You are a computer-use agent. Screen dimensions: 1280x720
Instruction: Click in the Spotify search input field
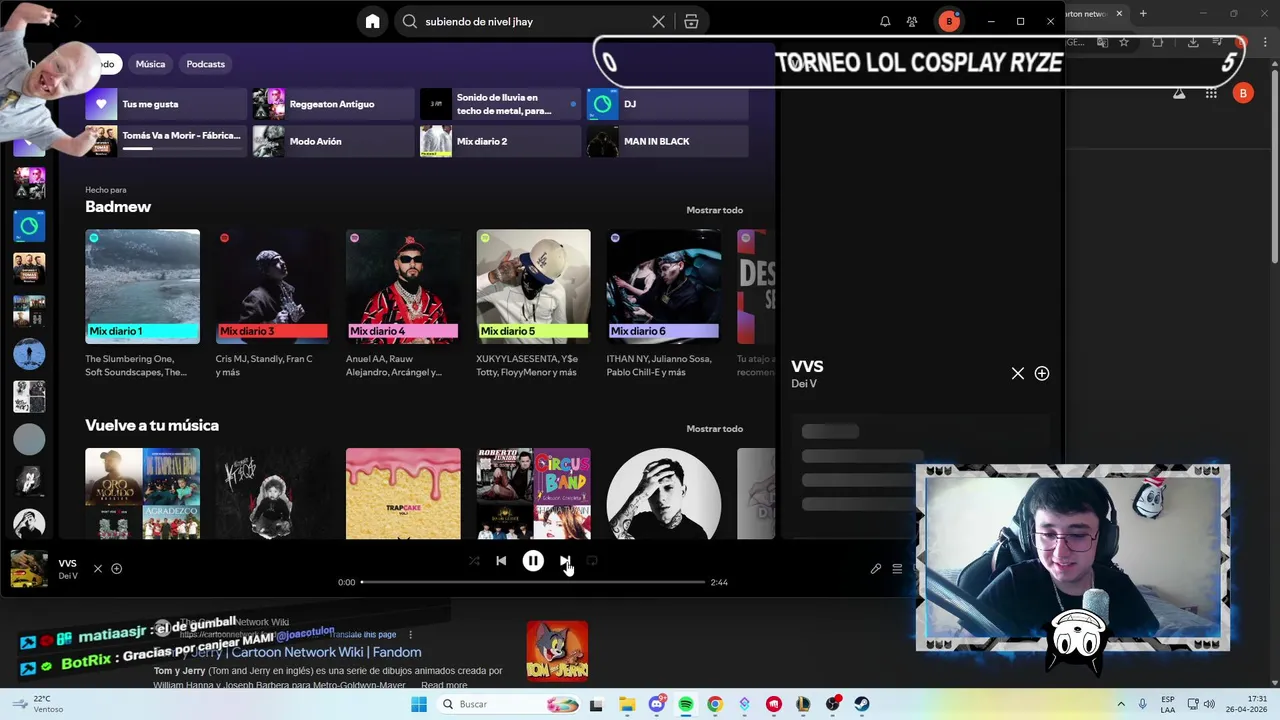coord(535,22)
